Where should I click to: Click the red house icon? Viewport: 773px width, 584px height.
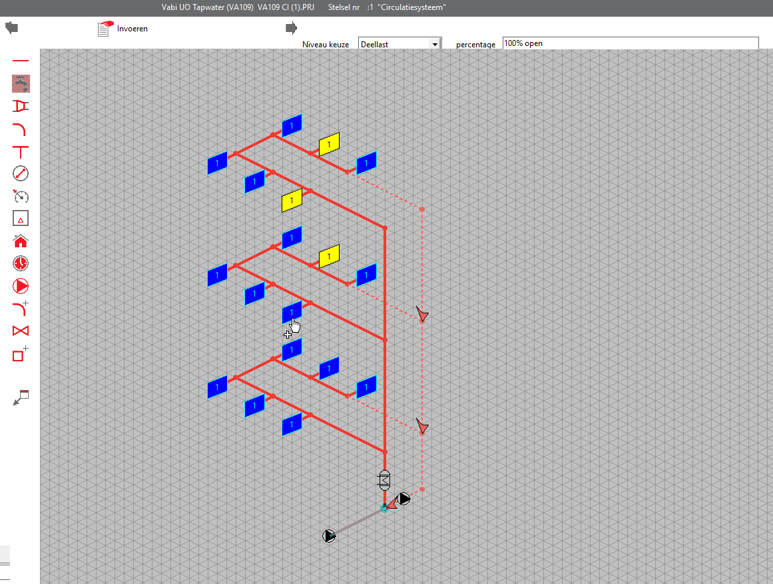pos(21,241)
